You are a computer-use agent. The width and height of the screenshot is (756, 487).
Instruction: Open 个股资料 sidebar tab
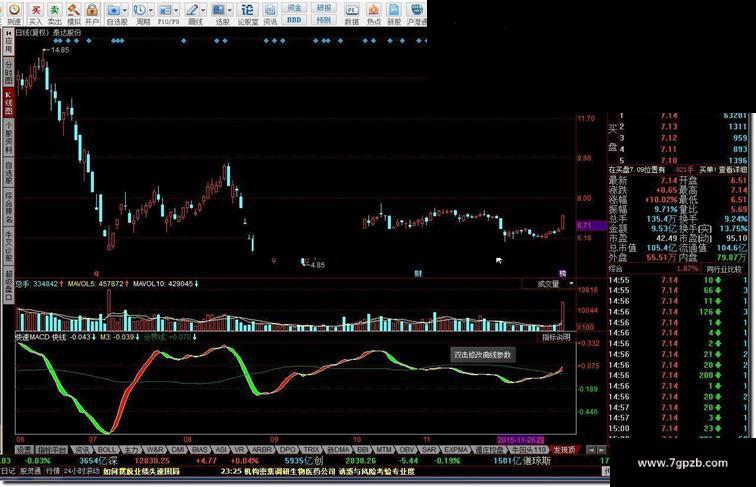click(x=9, y=137)
